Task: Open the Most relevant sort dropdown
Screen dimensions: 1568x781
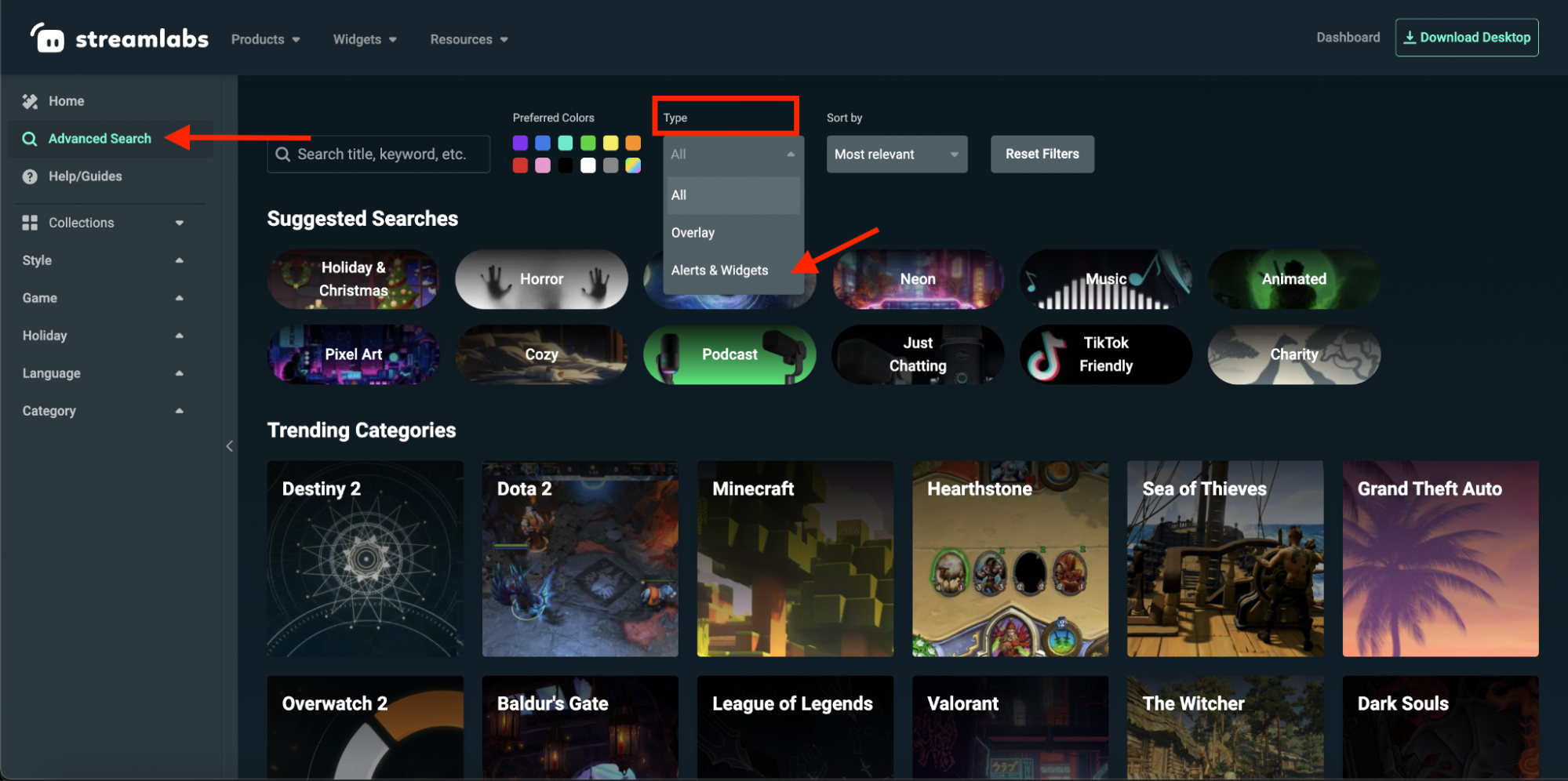Action: (x=896, y=154)
